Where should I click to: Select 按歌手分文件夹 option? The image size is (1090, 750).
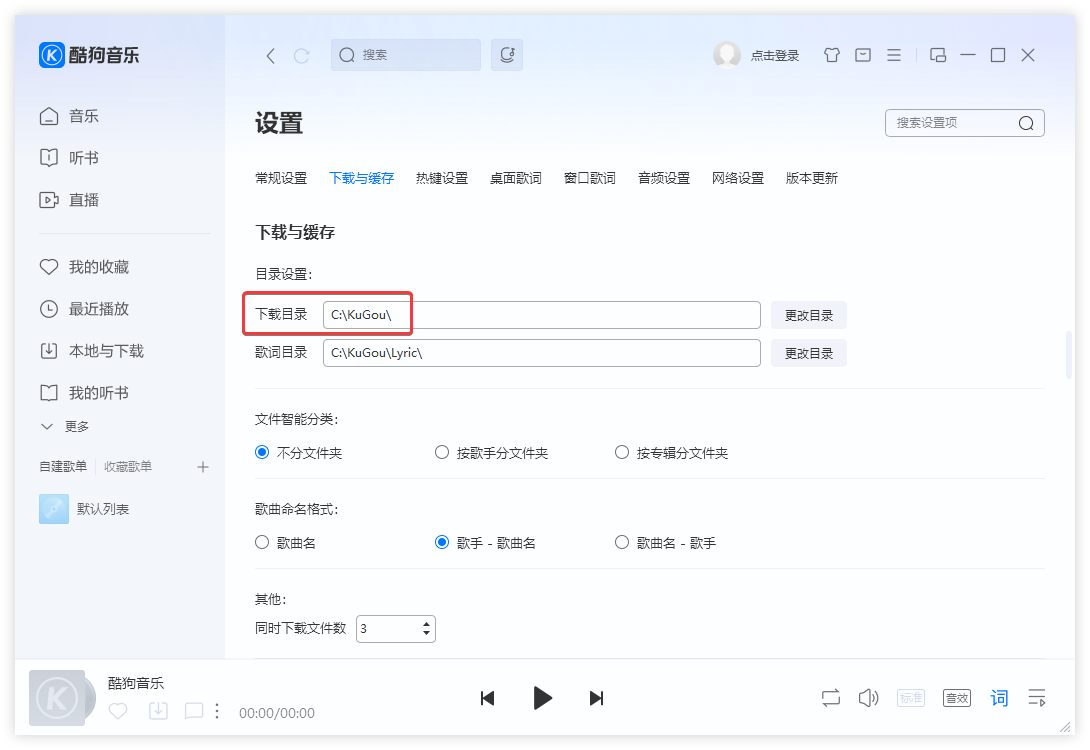[x=442, y=452]
